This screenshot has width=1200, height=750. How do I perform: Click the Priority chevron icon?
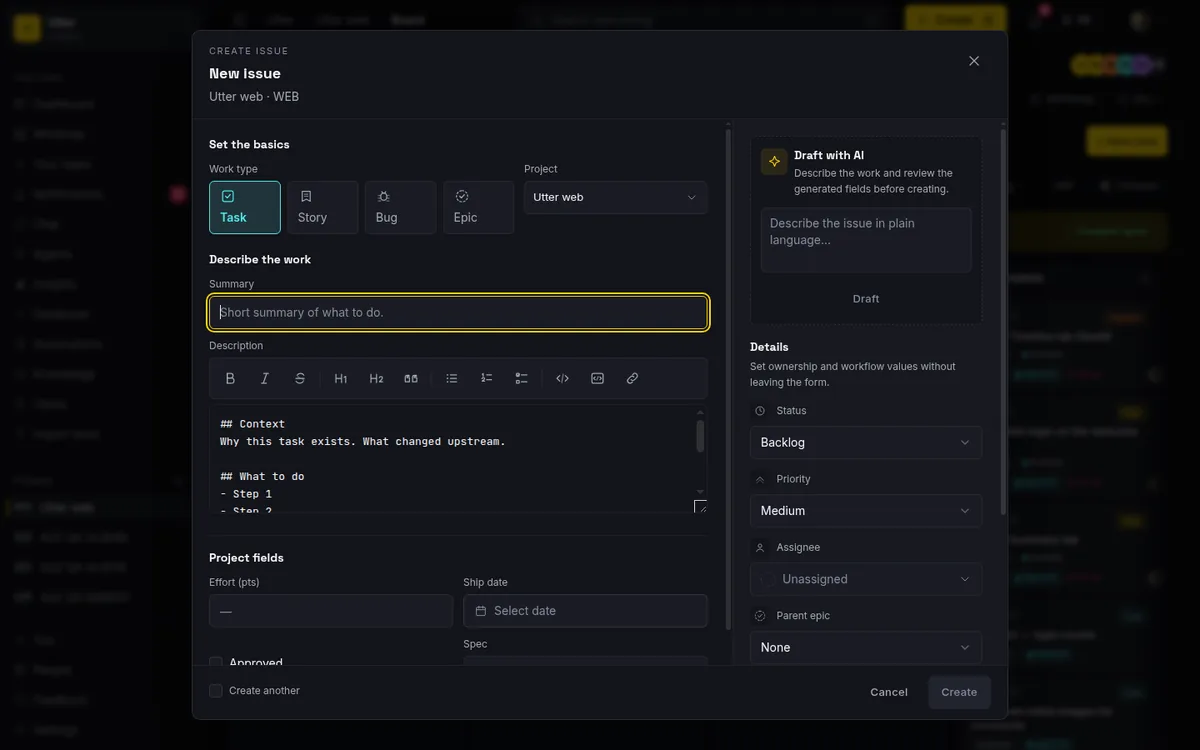[x=760, y=479]
